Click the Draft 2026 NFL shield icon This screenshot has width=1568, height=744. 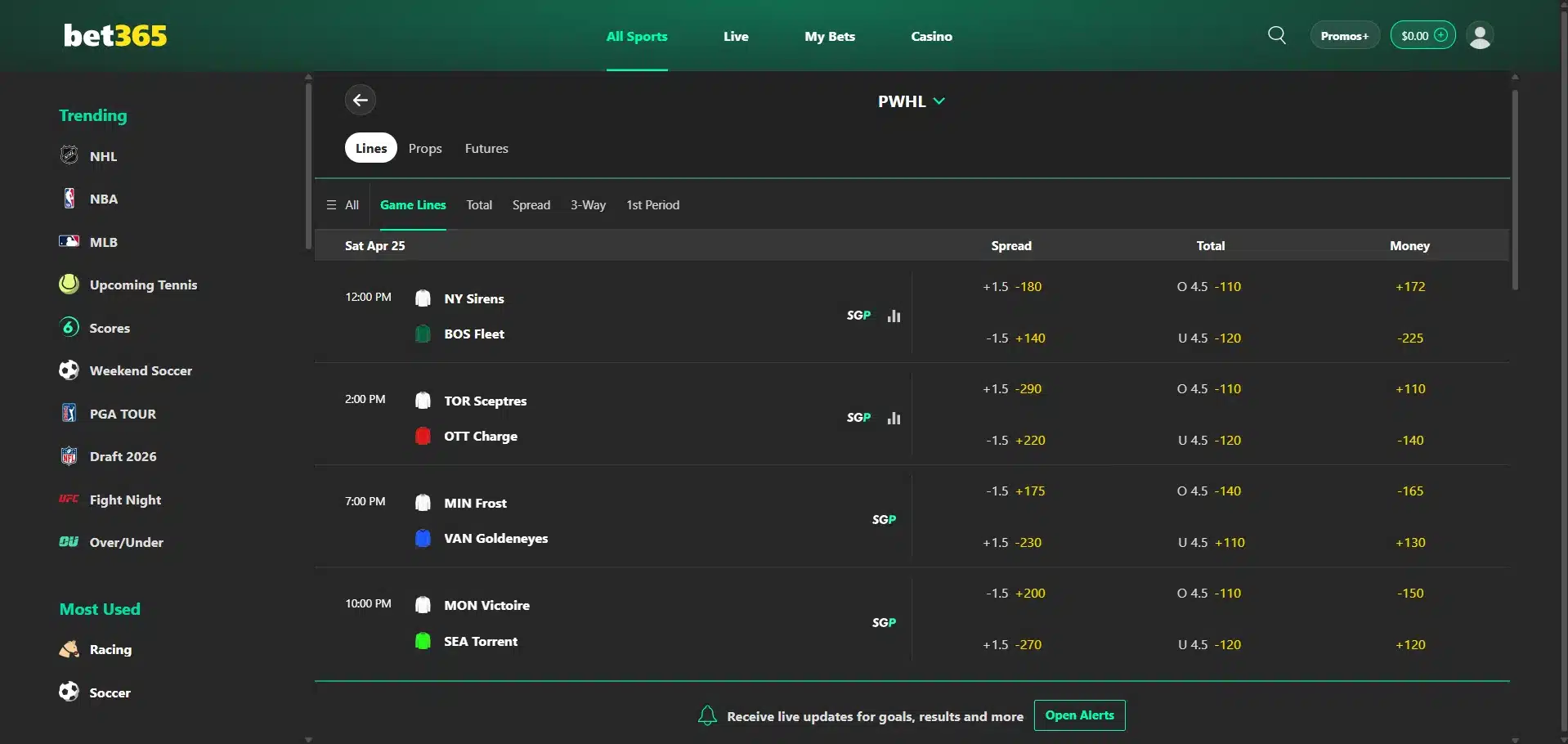point(69,456)
